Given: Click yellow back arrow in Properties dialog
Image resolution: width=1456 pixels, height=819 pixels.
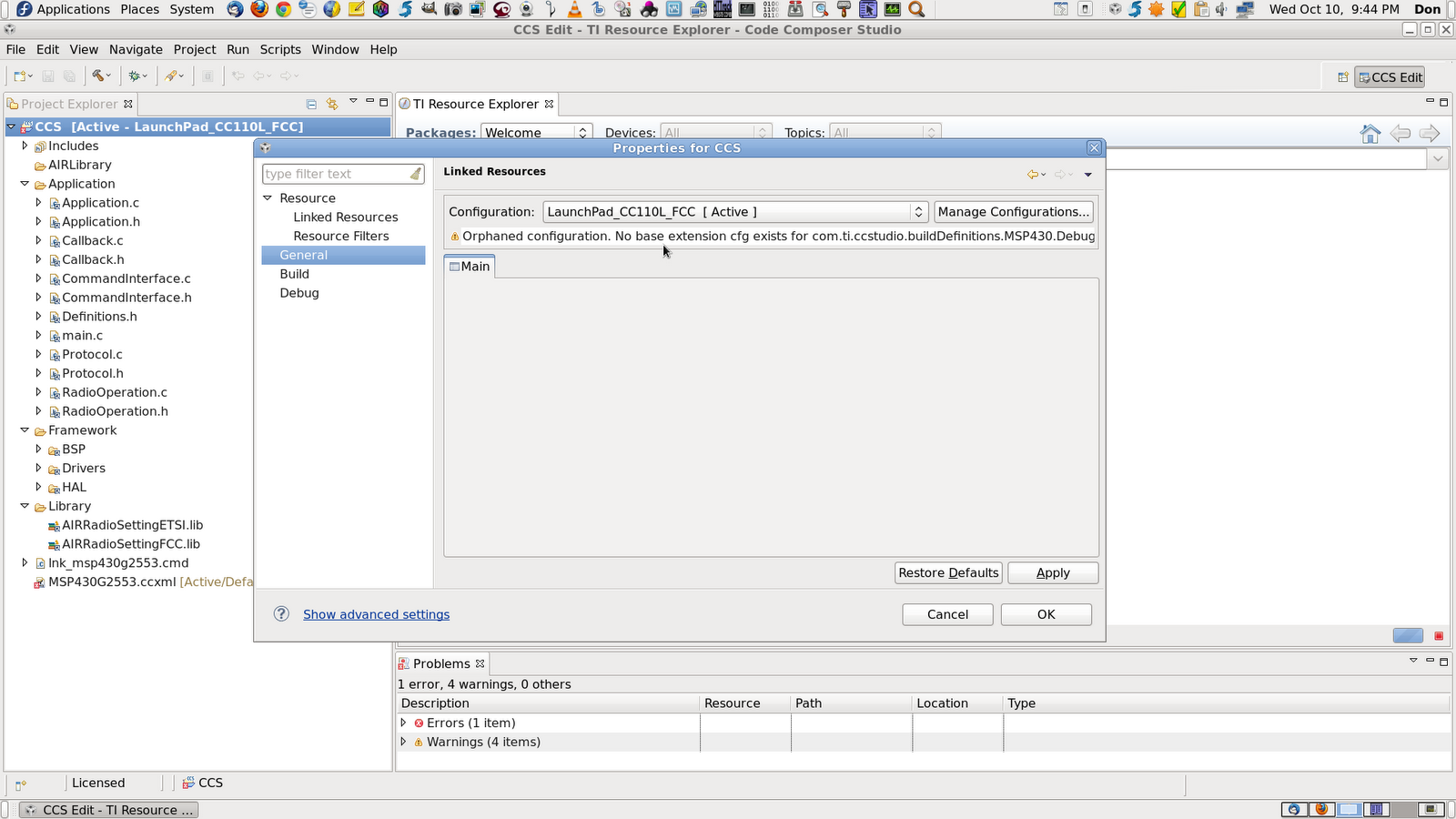Looking at the screenshot, I should [x=1033, y=174].
